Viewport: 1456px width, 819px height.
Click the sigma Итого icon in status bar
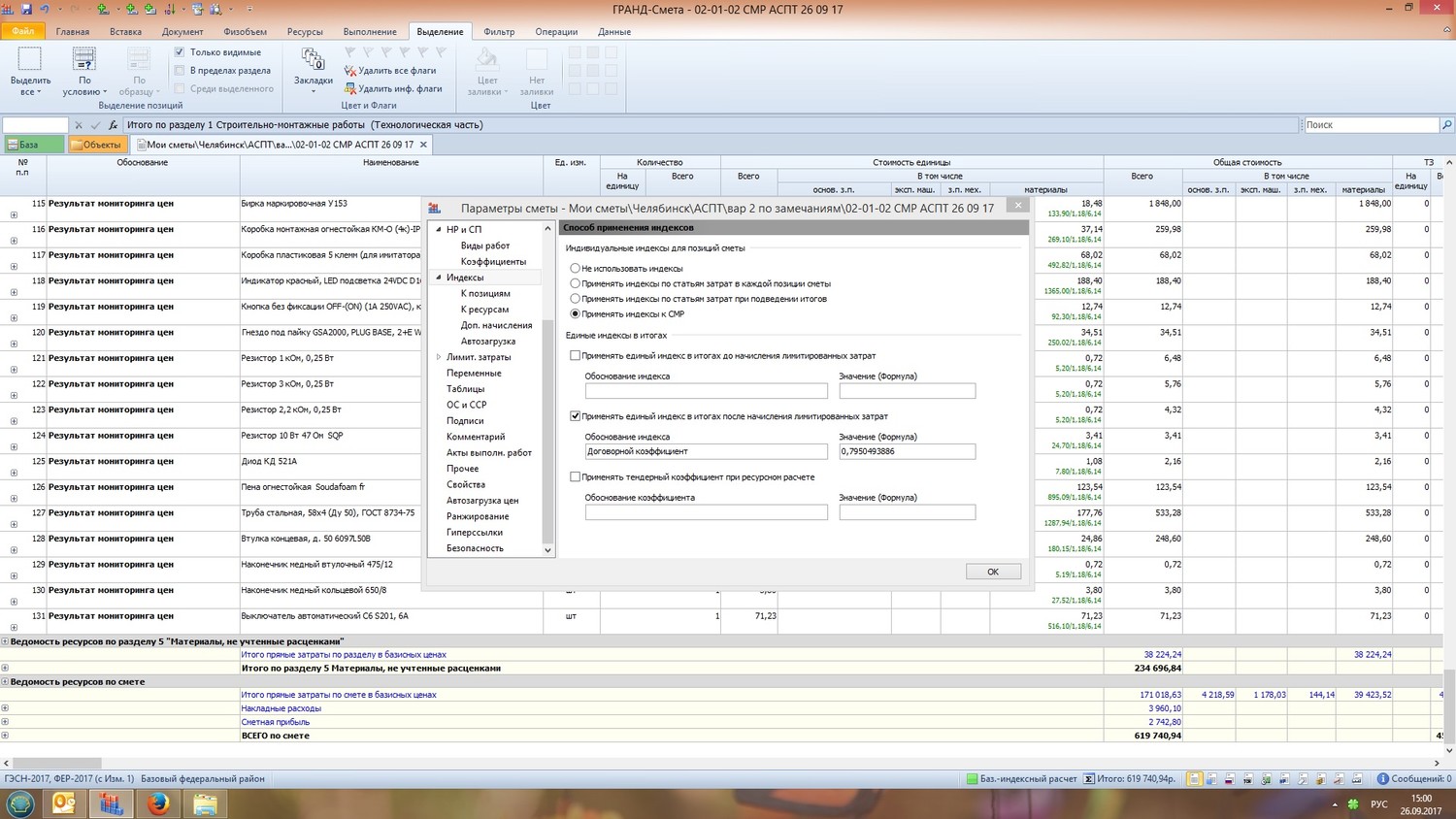tap(1089, 779)
